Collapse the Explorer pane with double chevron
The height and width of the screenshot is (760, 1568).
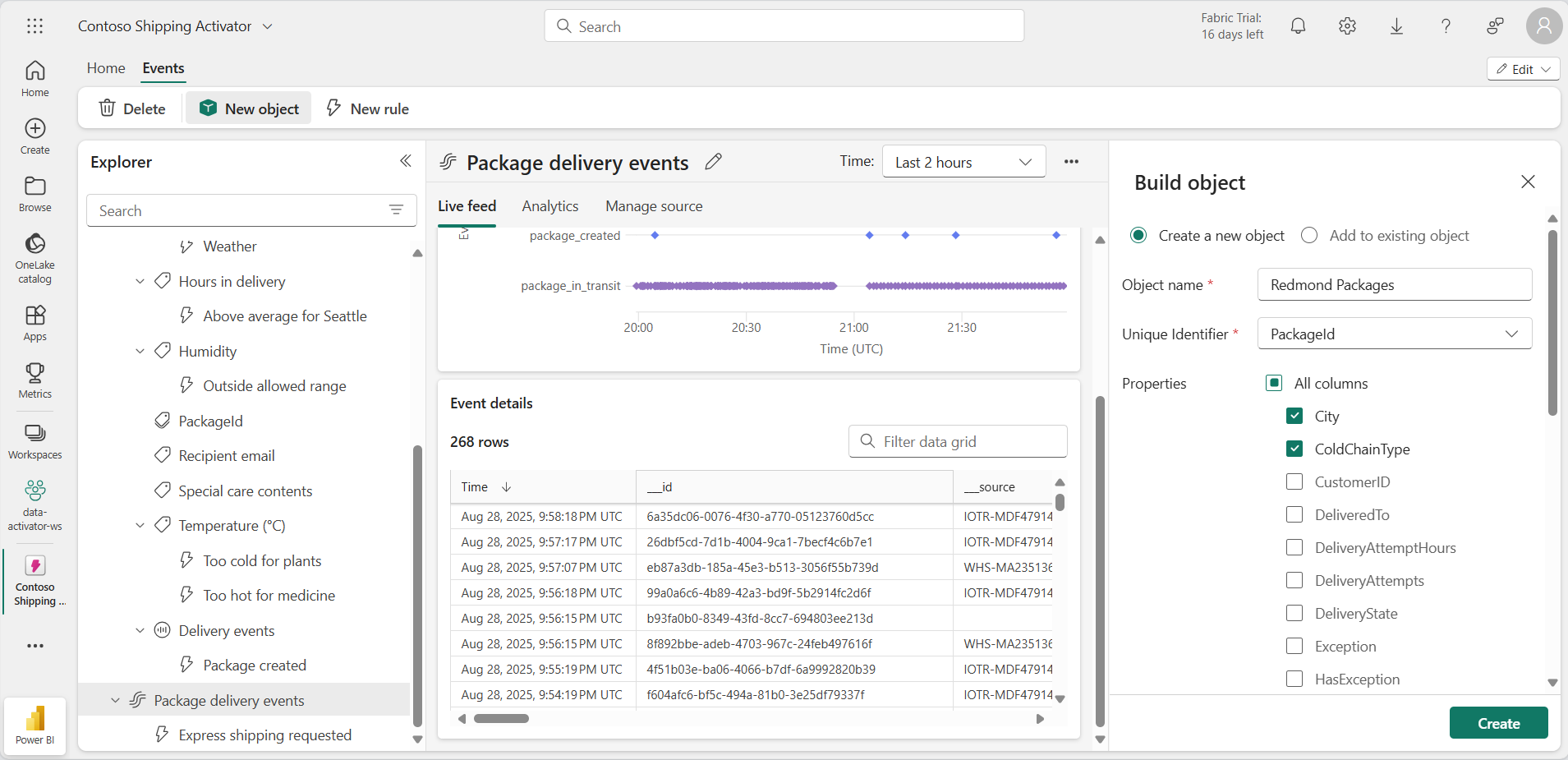click(x=405, y=161)
